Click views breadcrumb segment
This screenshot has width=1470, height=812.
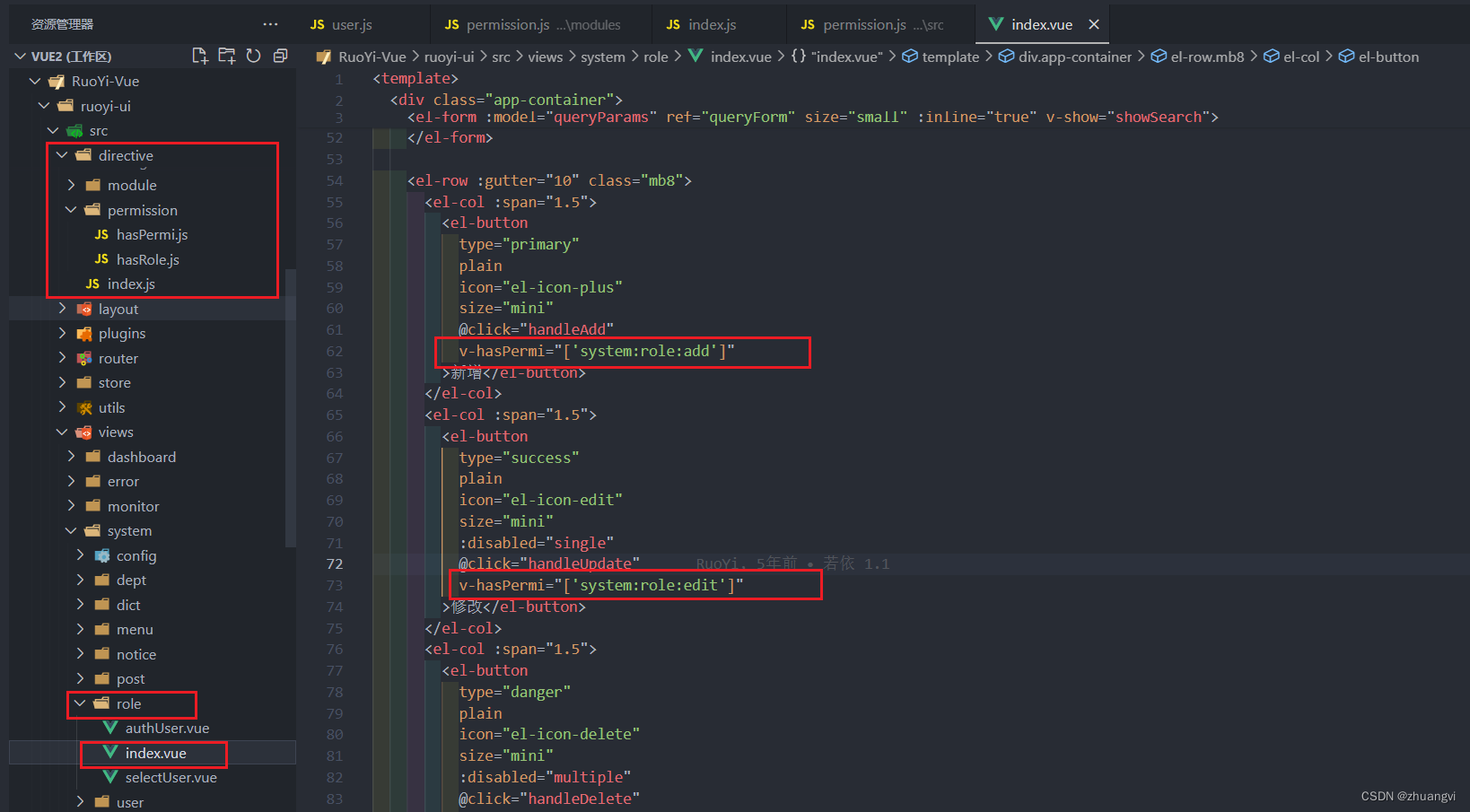point(545,57)
